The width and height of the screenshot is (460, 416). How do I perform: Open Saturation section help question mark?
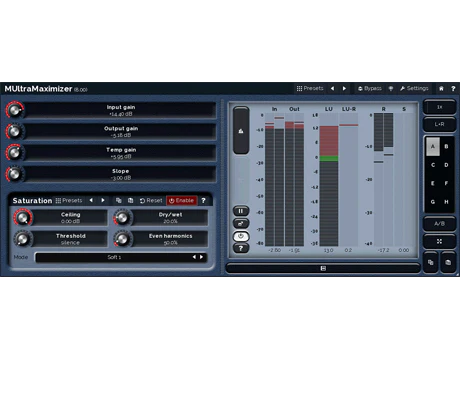tap(203, 200)
